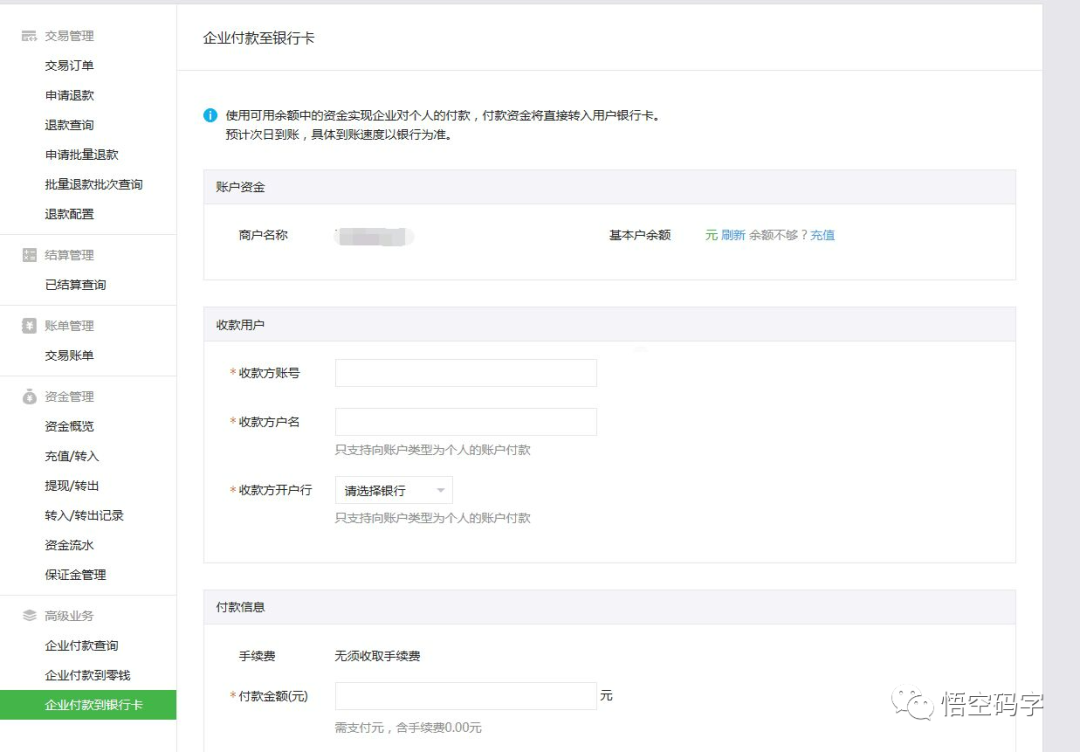The image size is (1080, 752).
Task: Open 申请退款 from the sidebar
Action: point(70,95)
